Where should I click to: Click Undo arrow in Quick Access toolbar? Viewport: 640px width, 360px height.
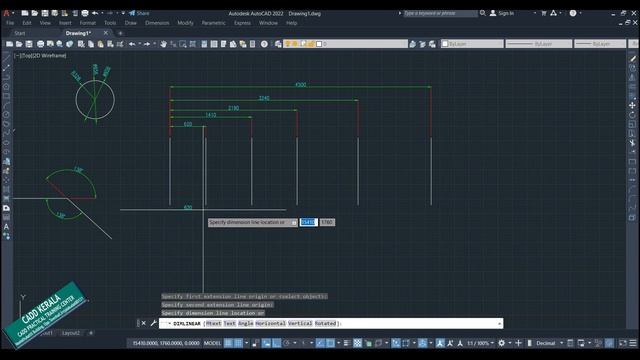pos(95,13)
